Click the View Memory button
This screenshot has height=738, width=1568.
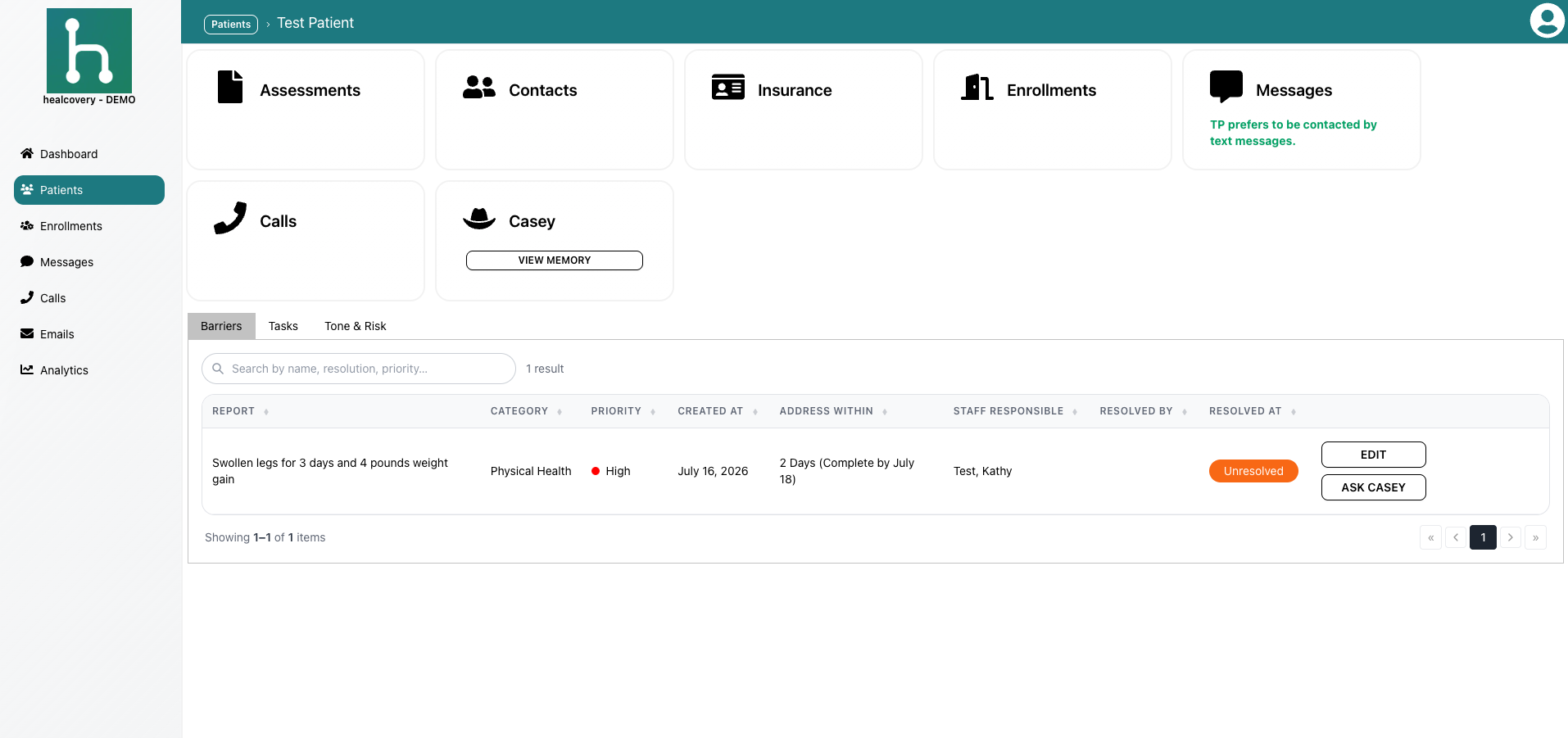(x=555, y=260)
